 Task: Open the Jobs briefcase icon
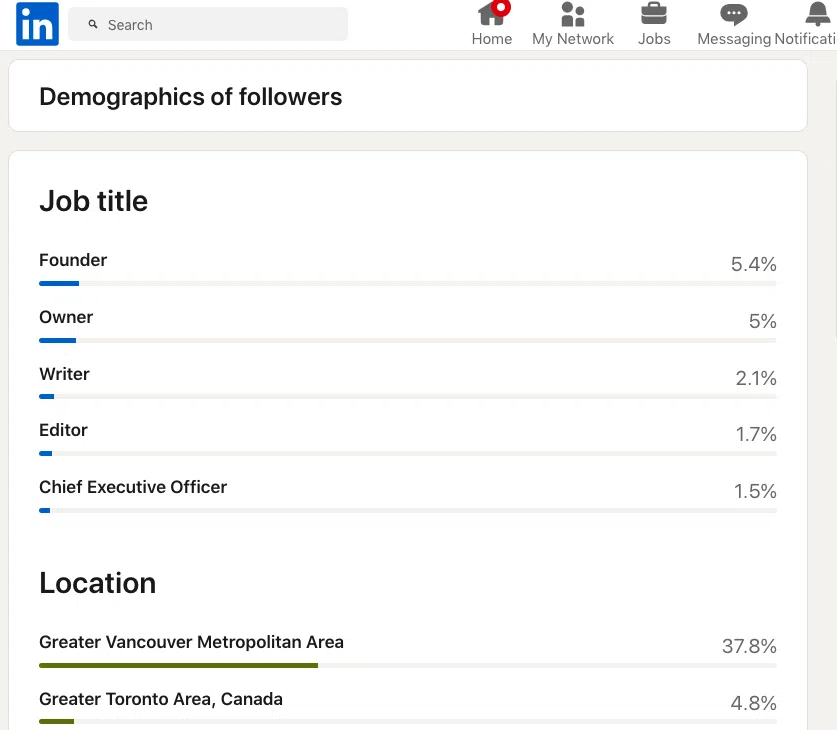(654, 14)
